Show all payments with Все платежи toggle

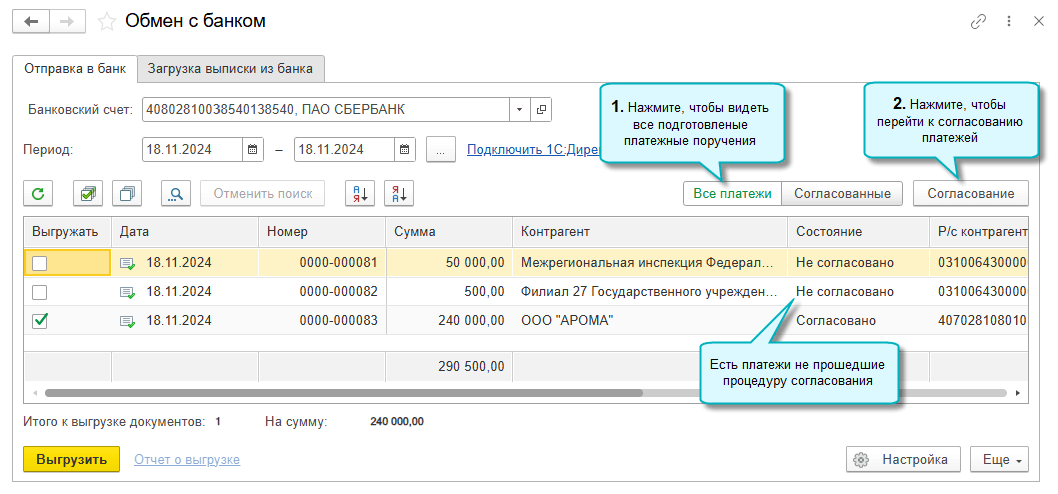click(732, 194)
